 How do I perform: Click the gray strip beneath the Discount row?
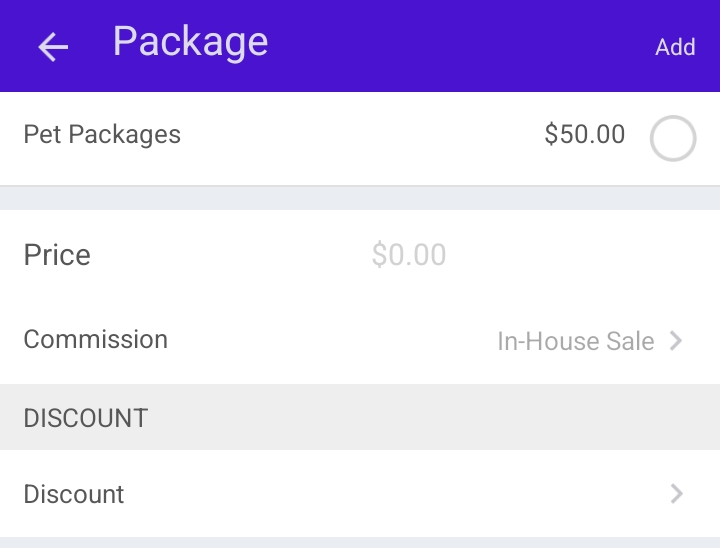tap(360, 542)
